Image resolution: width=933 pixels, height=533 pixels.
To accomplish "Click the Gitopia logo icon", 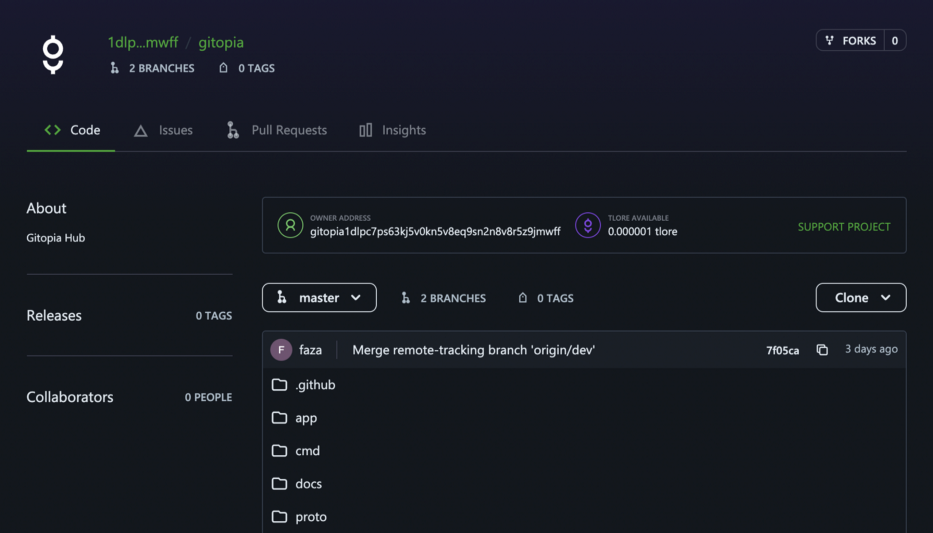I will coord(53,55).
